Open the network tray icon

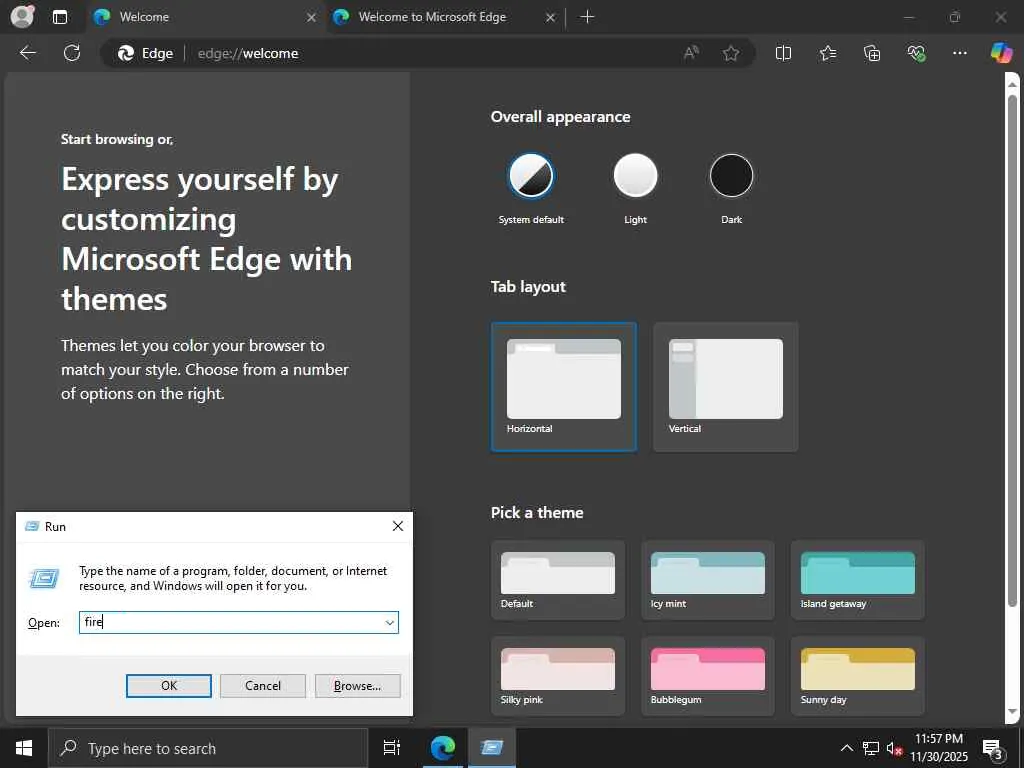[871, 748]
